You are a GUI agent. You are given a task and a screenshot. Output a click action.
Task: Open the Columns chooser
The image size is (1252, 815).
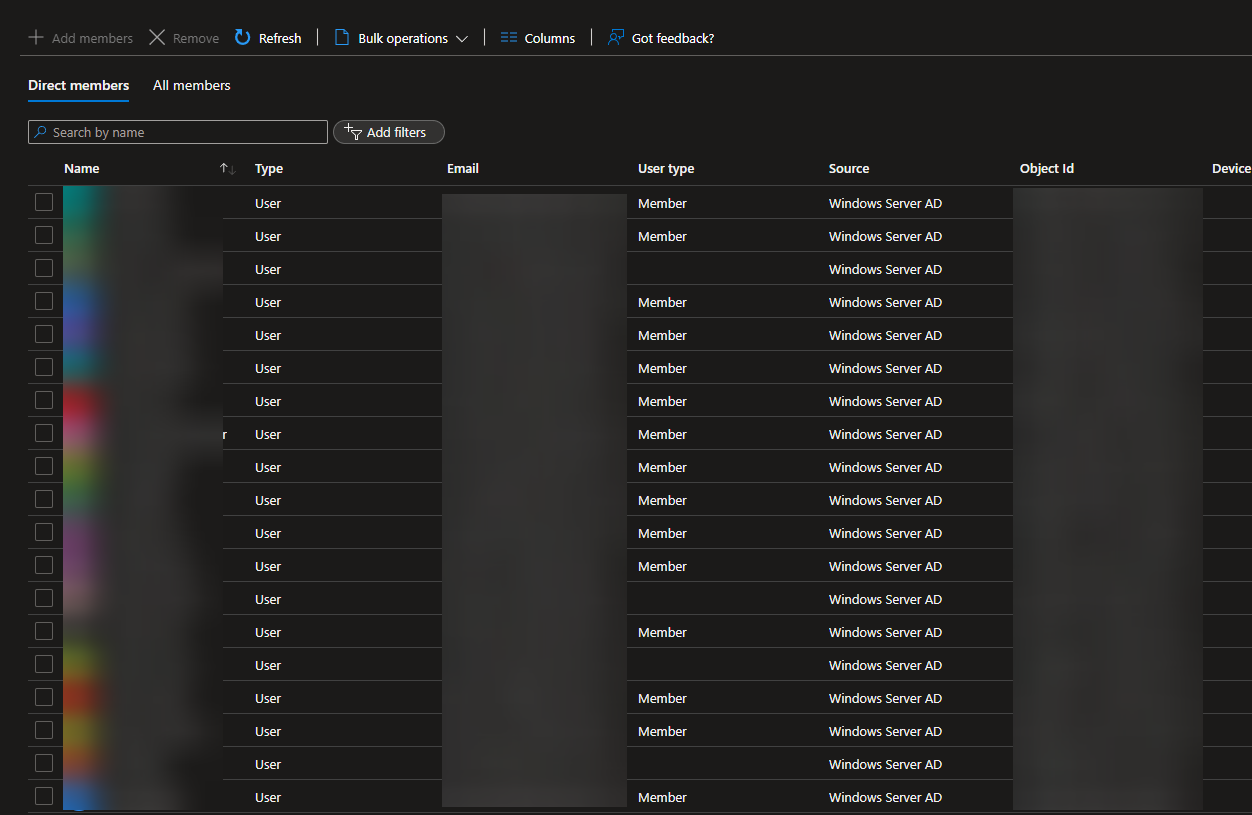pyautogui.click(x=537, y=37)
